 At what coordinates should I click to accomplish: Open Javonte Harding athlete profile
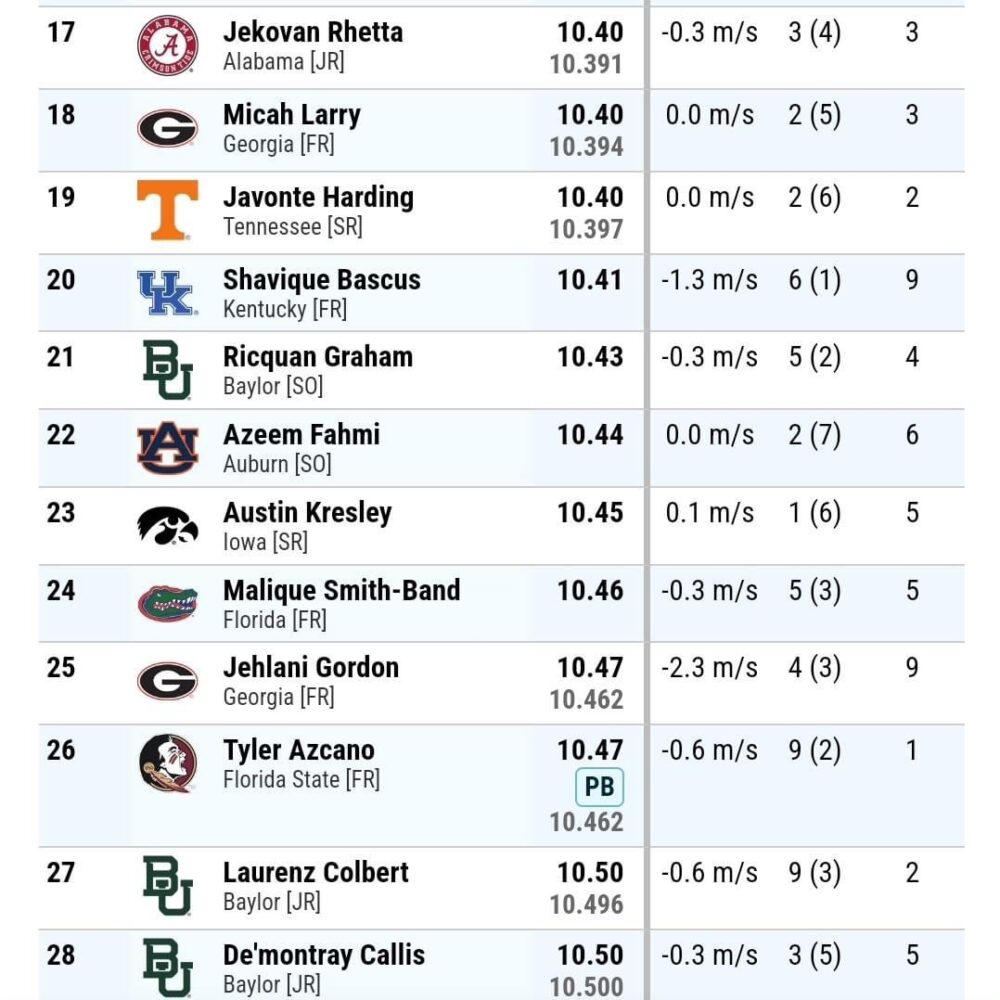click(x=318, y=197)
